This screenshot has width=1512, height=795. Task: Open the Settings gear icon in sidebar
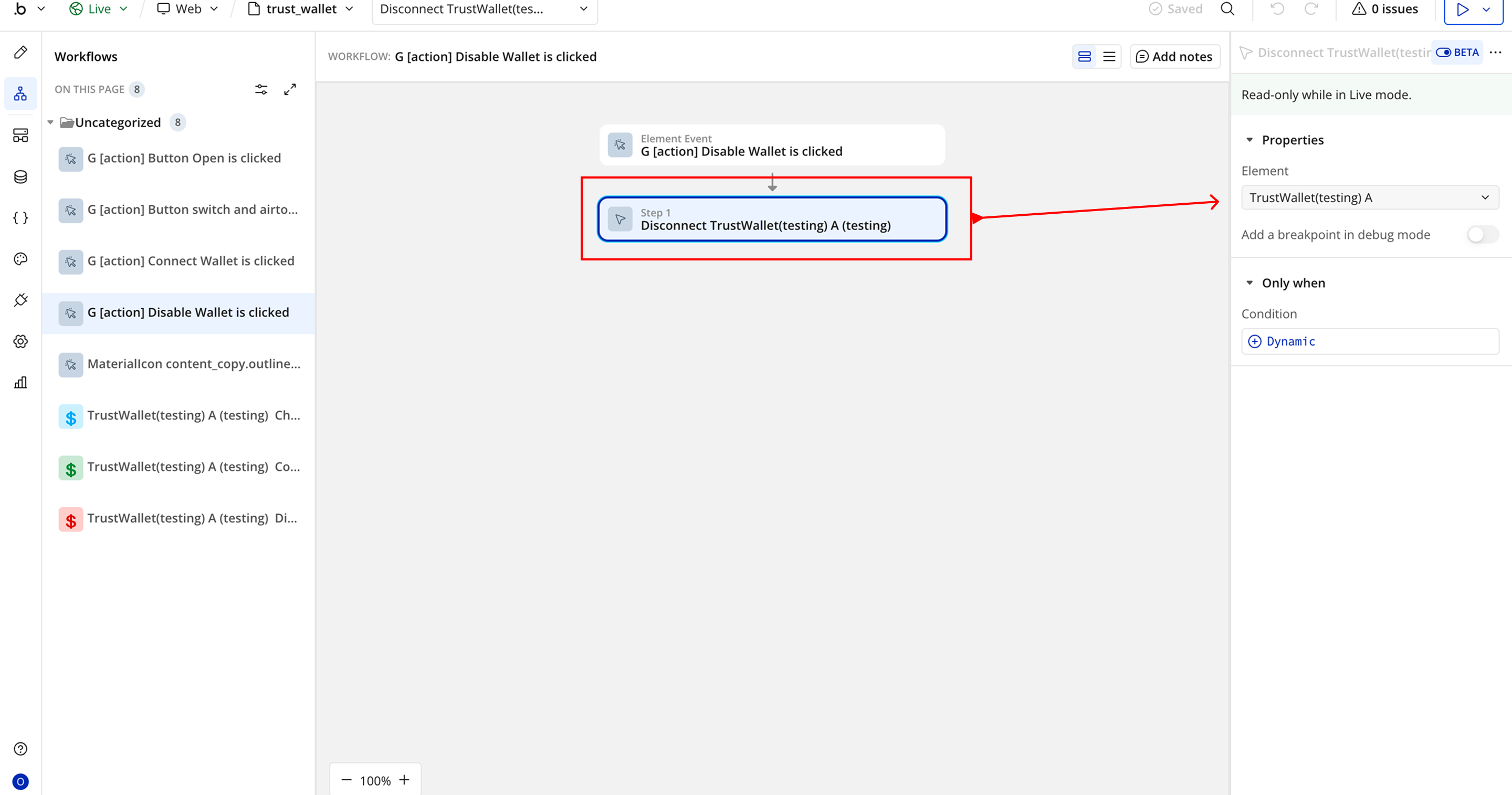[x=20, y=341]
